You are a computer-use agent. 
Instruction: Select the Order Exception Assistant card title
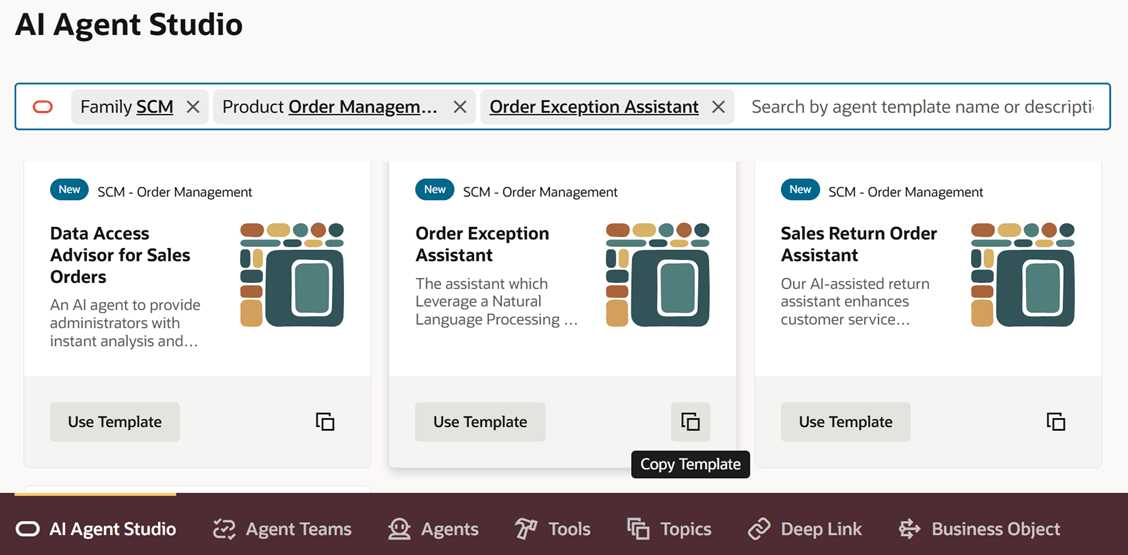point(482,244)
